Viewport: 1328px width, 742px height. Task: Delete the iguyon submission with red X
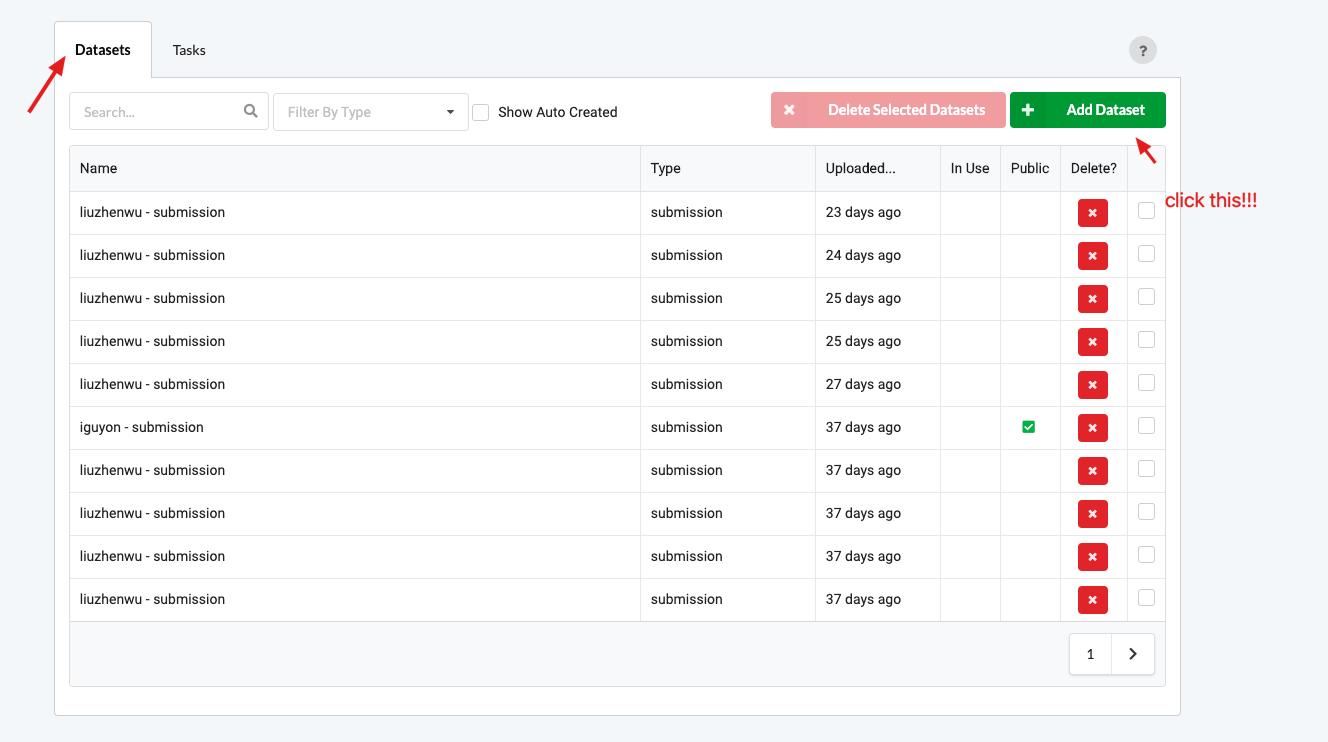1092,428
